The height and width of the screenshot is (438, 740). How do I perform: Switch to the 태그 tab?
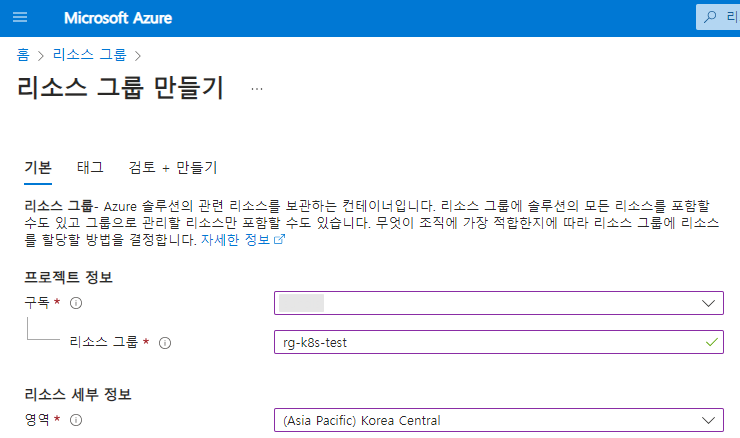(x=90, y=168)
